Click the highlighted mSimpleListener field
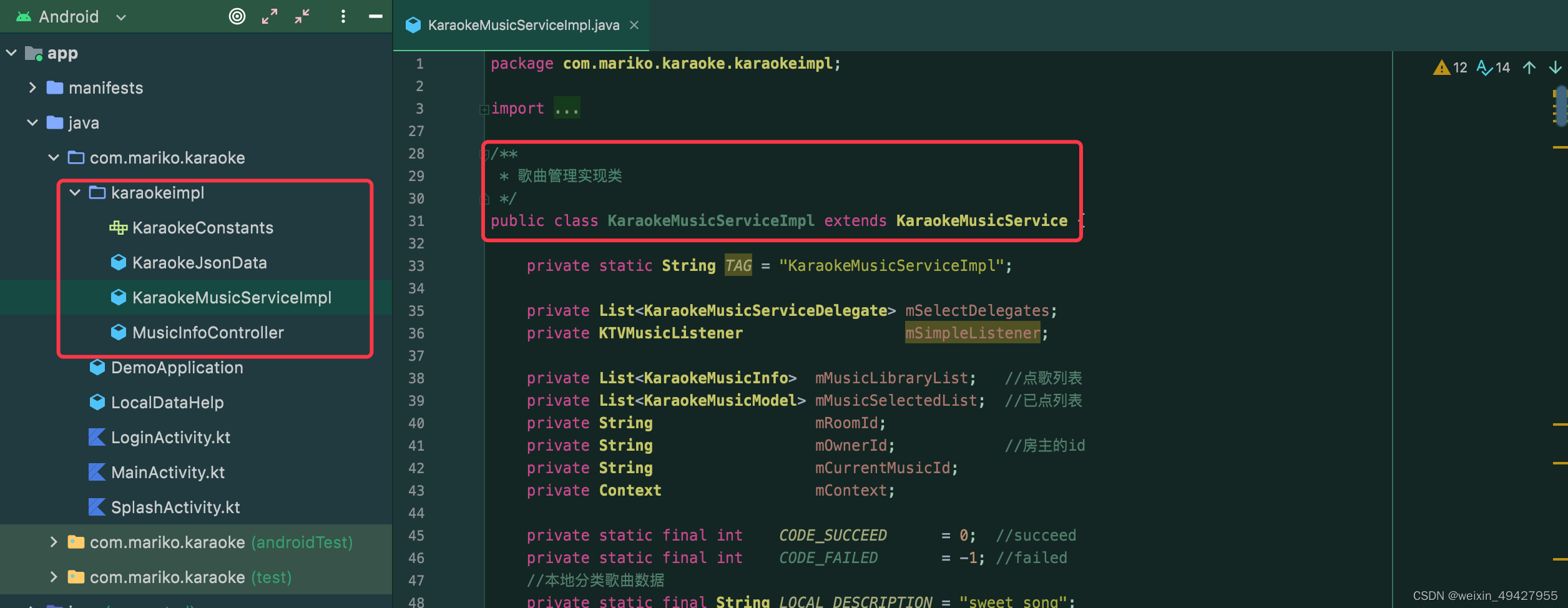The image size is (1568, 608). click(x=973, y=333)
